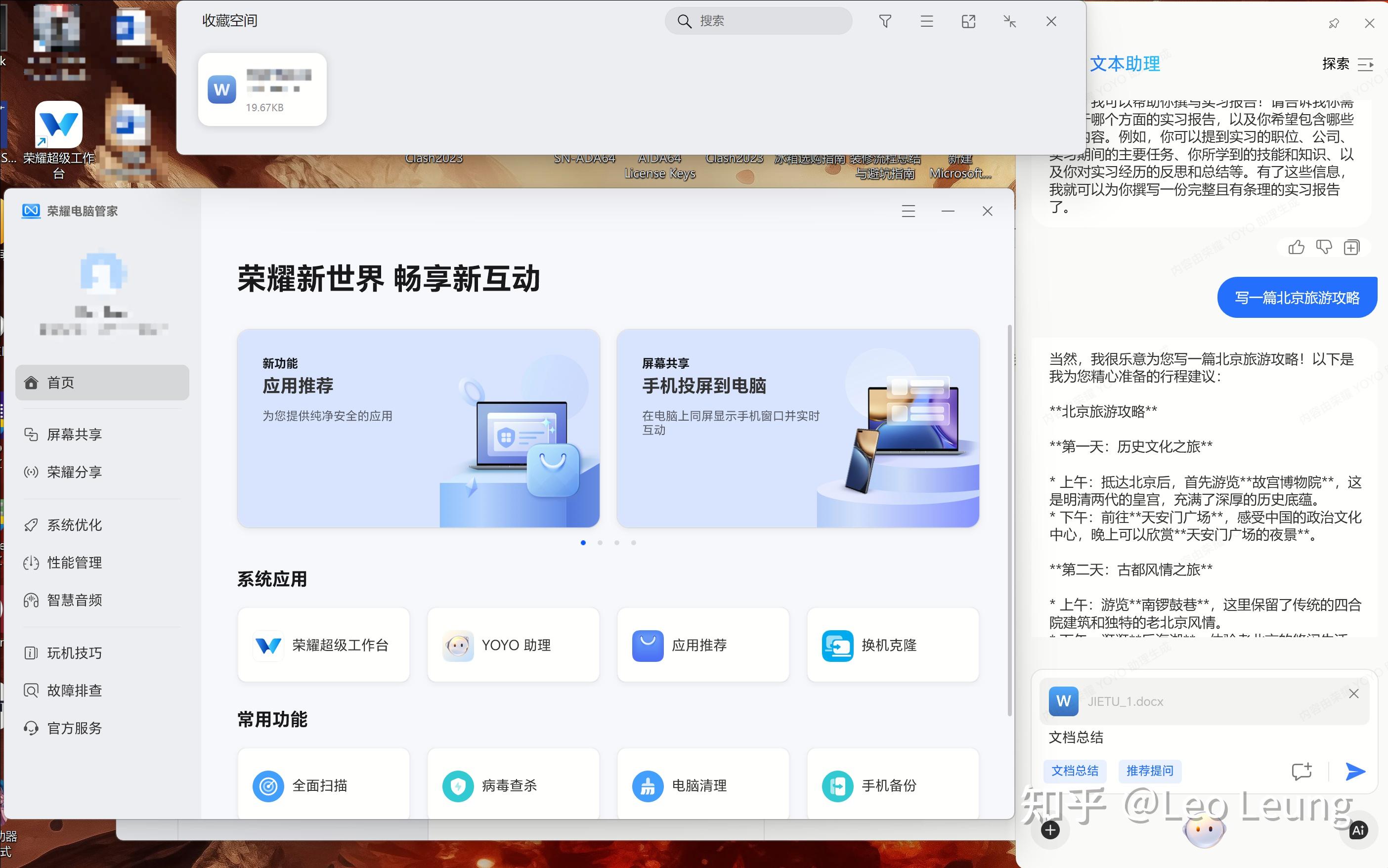The height and width of the screenshot is (868, 1388).
Task: Open 玩机技巧 in the sidebar
Action: (102, 652)
